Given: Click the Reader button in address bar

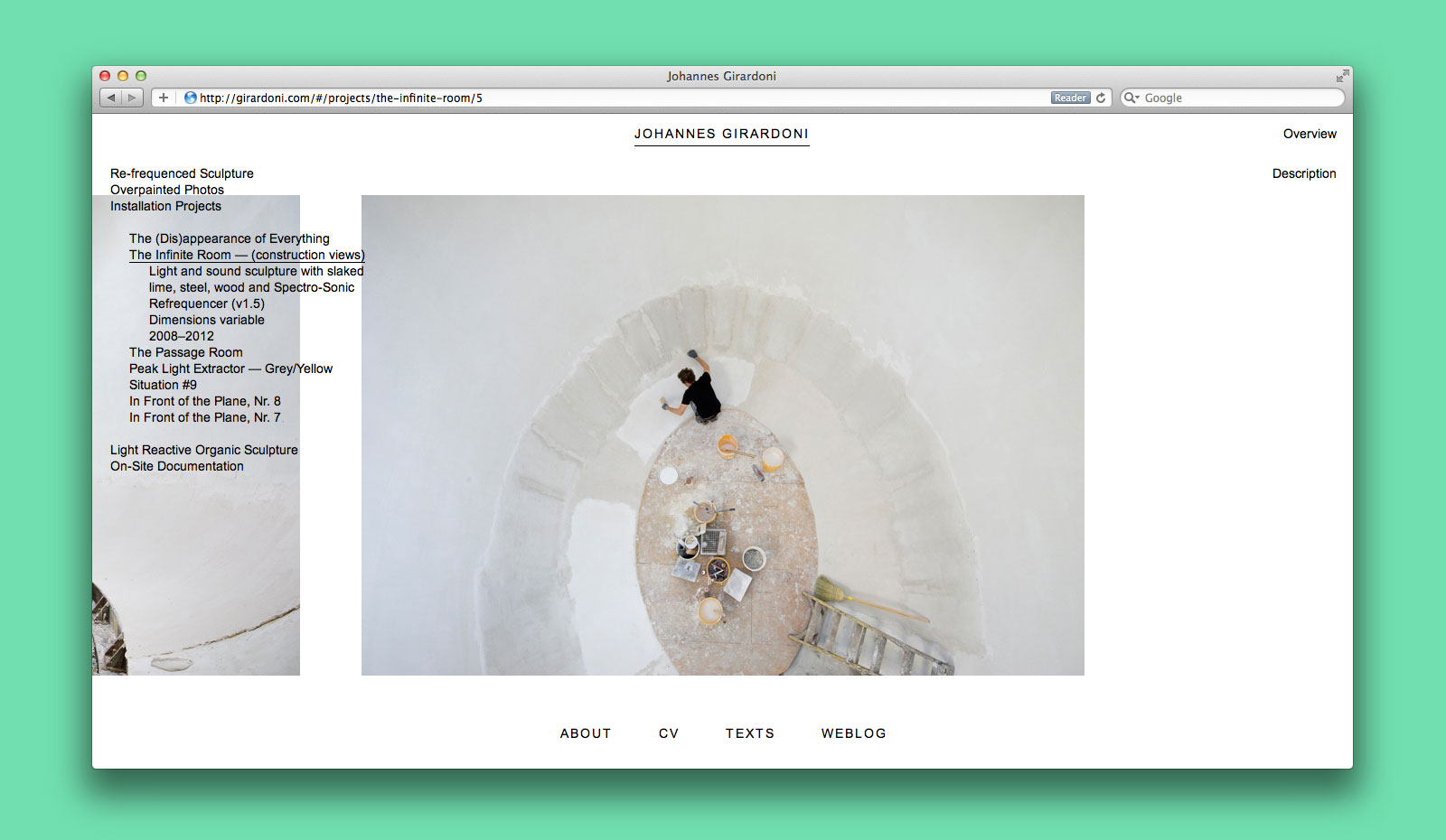Looking at the screenshot, I should pos(1070,98).
